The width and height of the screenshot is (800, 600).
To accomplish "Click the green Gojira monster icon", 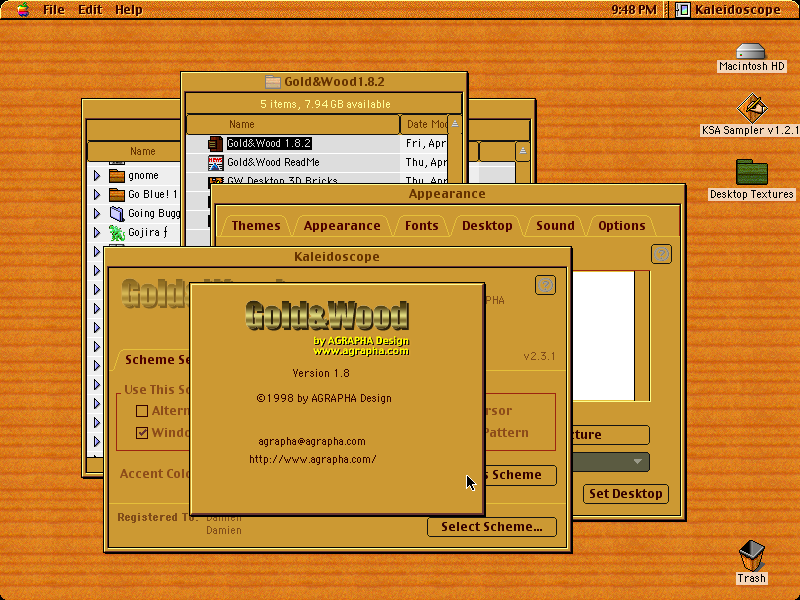I will (117, 233).
